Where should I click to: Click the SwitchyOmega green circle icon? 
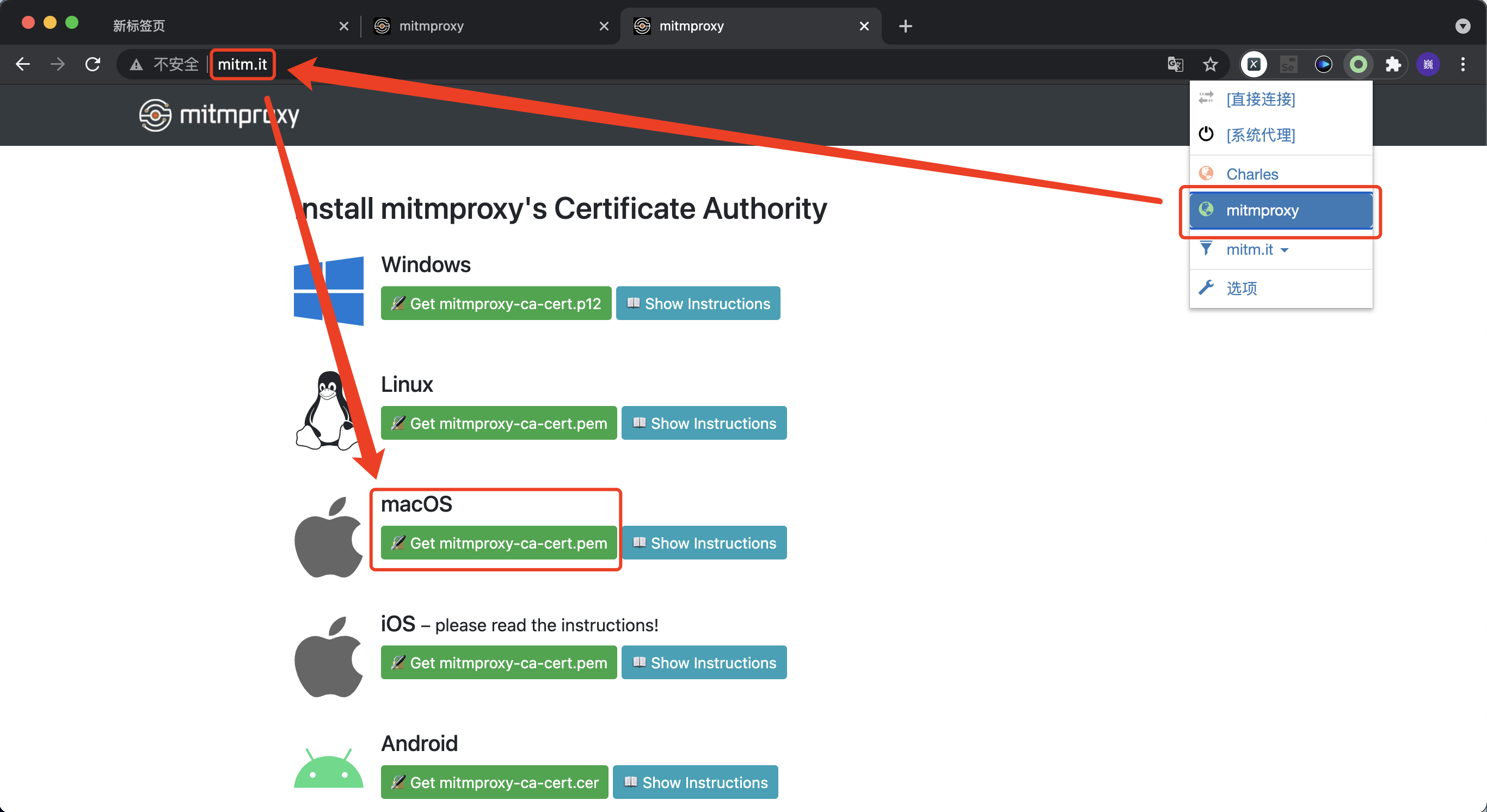point(1358,64)
